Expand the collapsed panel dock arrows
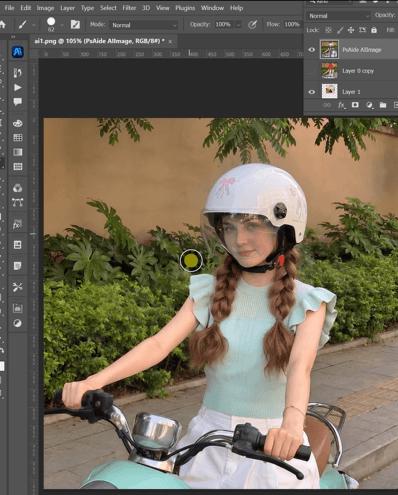 [13, 37]
